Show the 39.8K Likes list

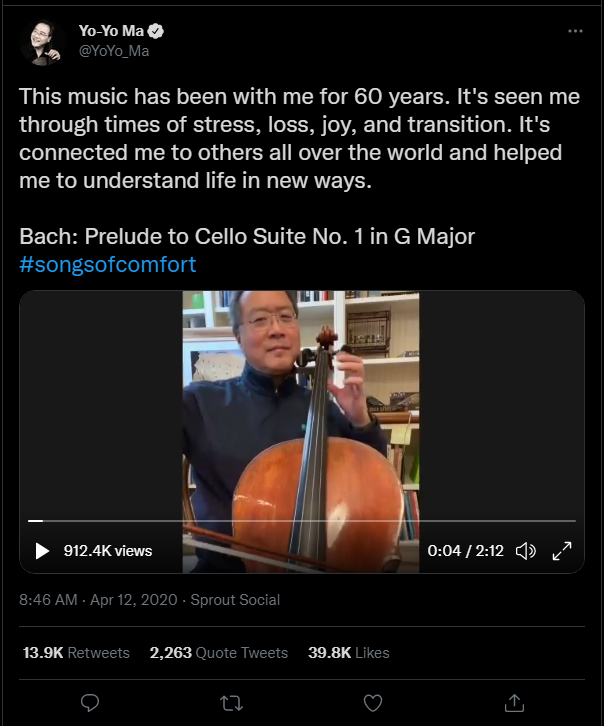348,653
